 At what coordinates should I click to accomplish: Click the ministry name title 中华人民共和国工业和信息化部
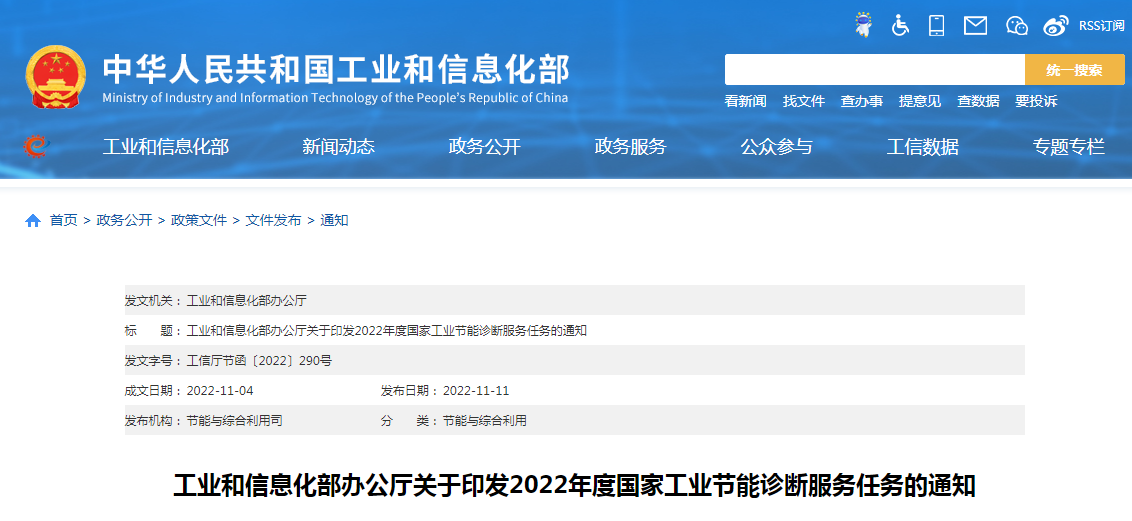[x=336, y=69]
